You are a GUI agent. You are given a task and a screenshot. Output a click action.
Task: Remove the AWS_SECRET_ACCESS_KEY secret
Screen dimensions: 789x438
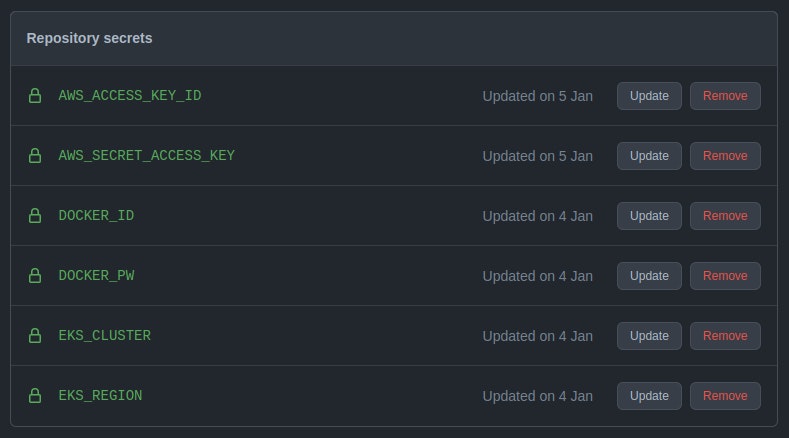pyautogui.click(x=725, y=156)
